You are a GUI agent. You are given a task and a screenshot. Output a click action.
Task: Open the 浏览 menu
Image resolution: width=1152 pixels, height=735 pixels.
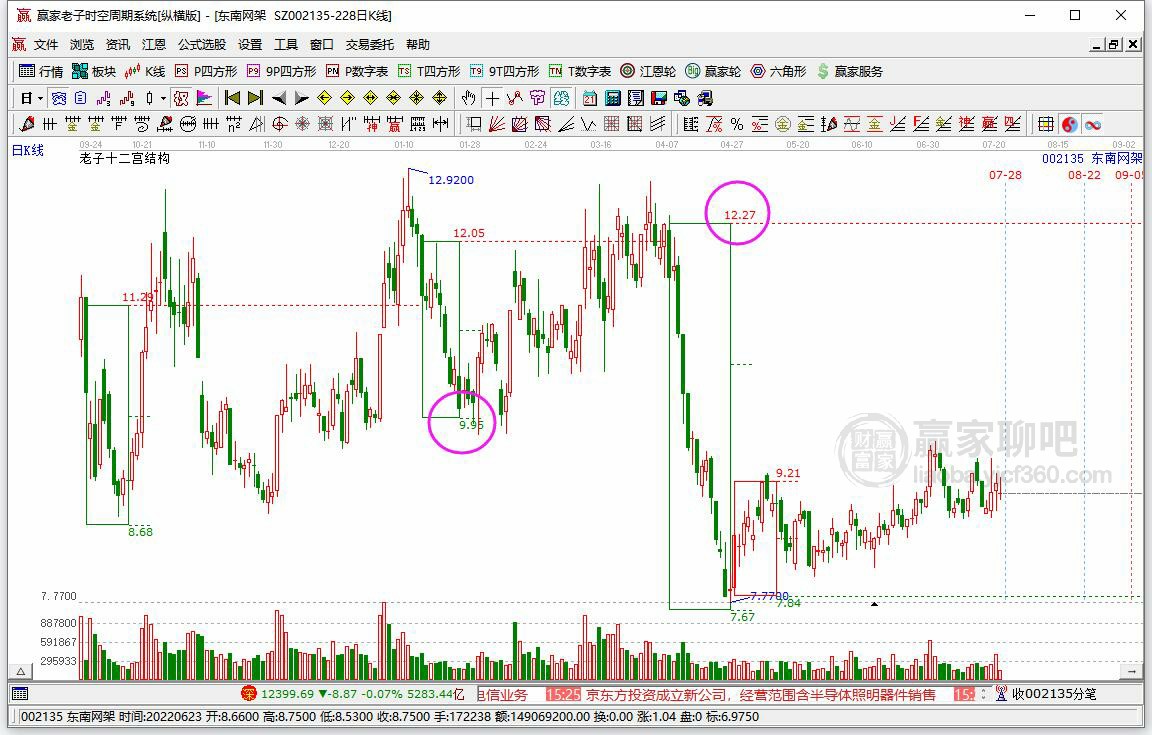pyautogui.click(x=82, y=45)
